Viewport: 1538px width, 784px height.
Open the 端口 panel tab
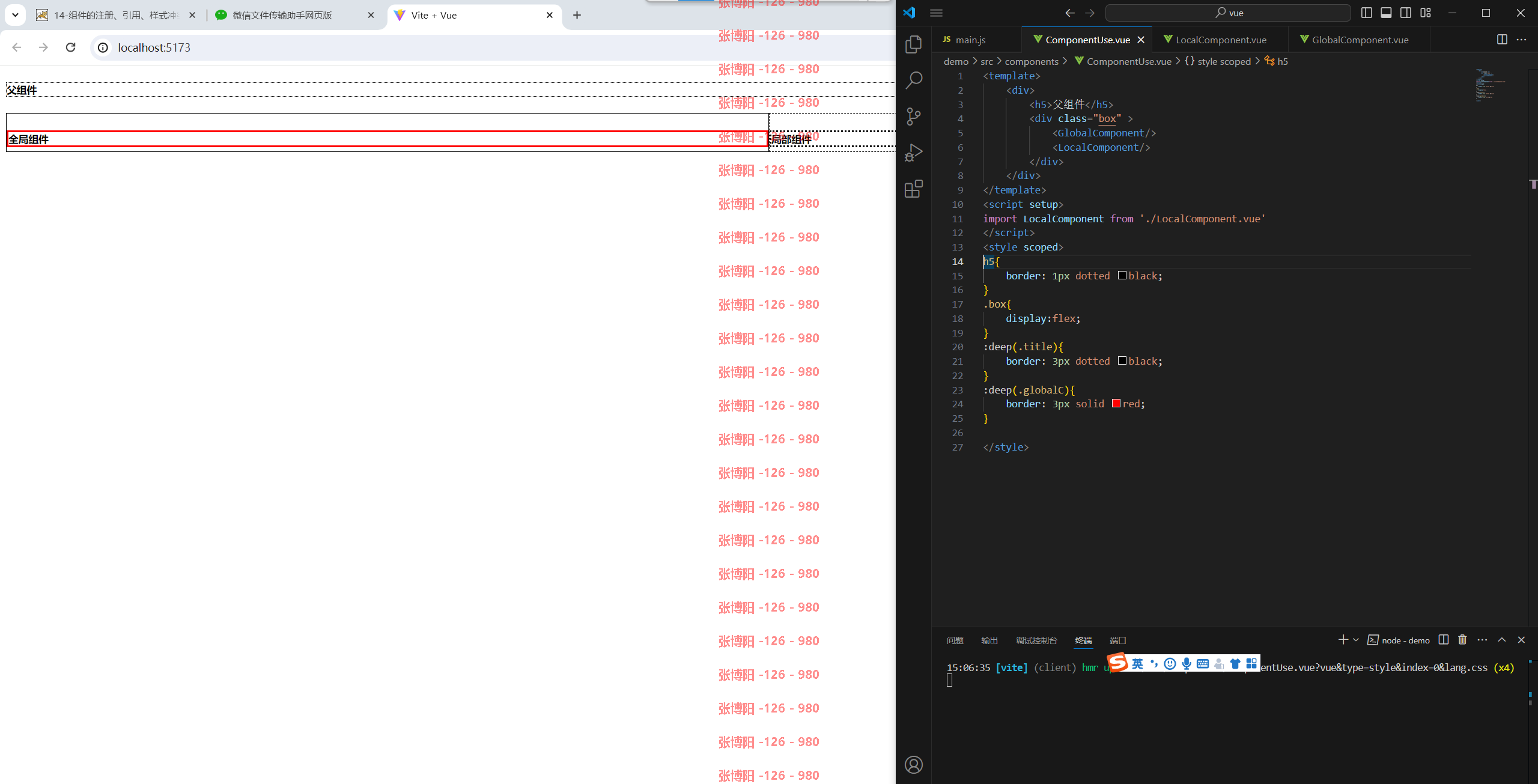click(x=1118, y=640)
